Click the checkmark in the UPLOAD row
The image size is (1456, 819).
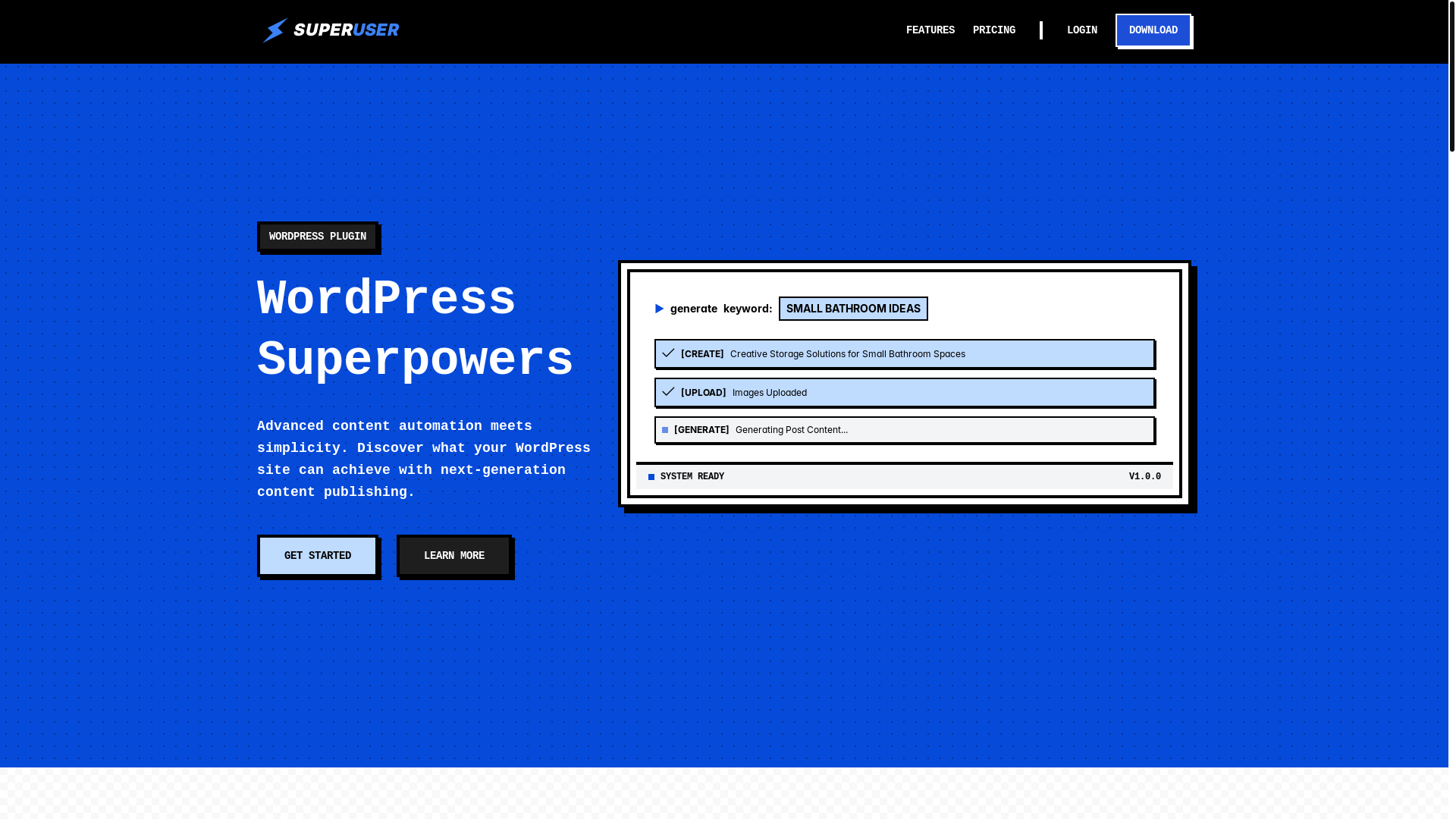pos(668,391)
